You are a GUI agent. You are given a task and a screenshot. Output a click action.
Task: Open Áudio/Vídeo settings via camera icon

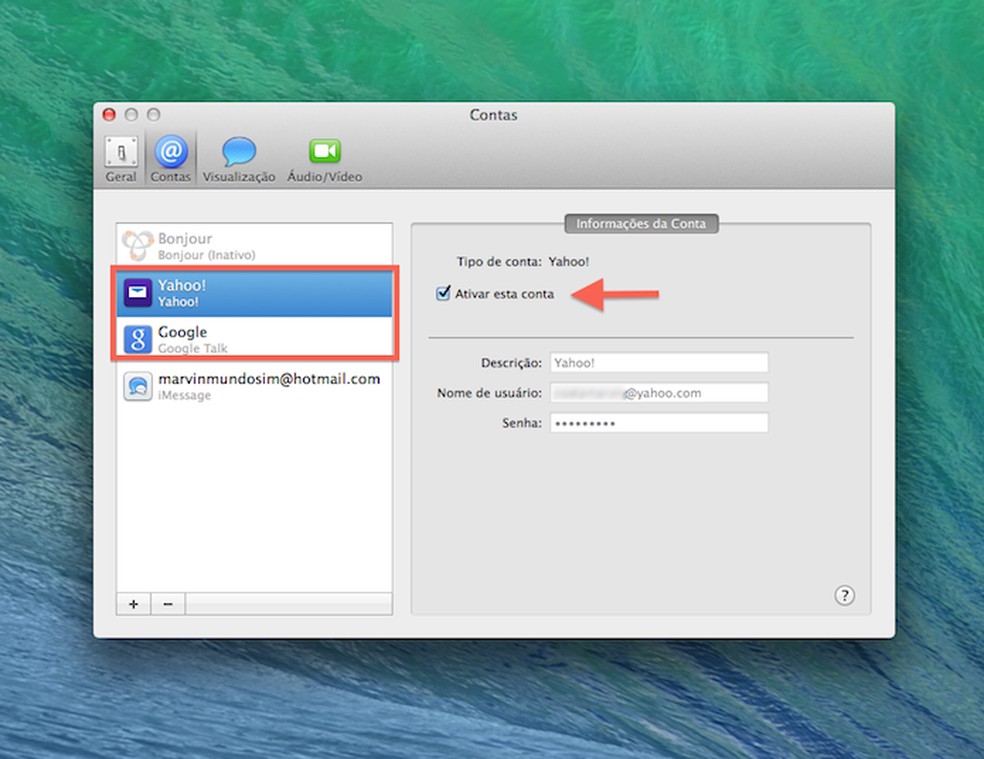[323, 150]
